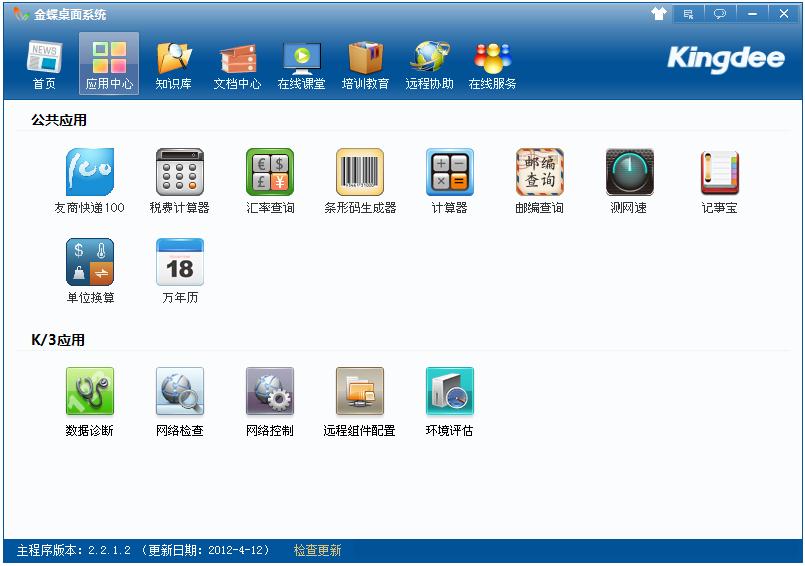Click the 检查更新 check update link

point(317,551)
